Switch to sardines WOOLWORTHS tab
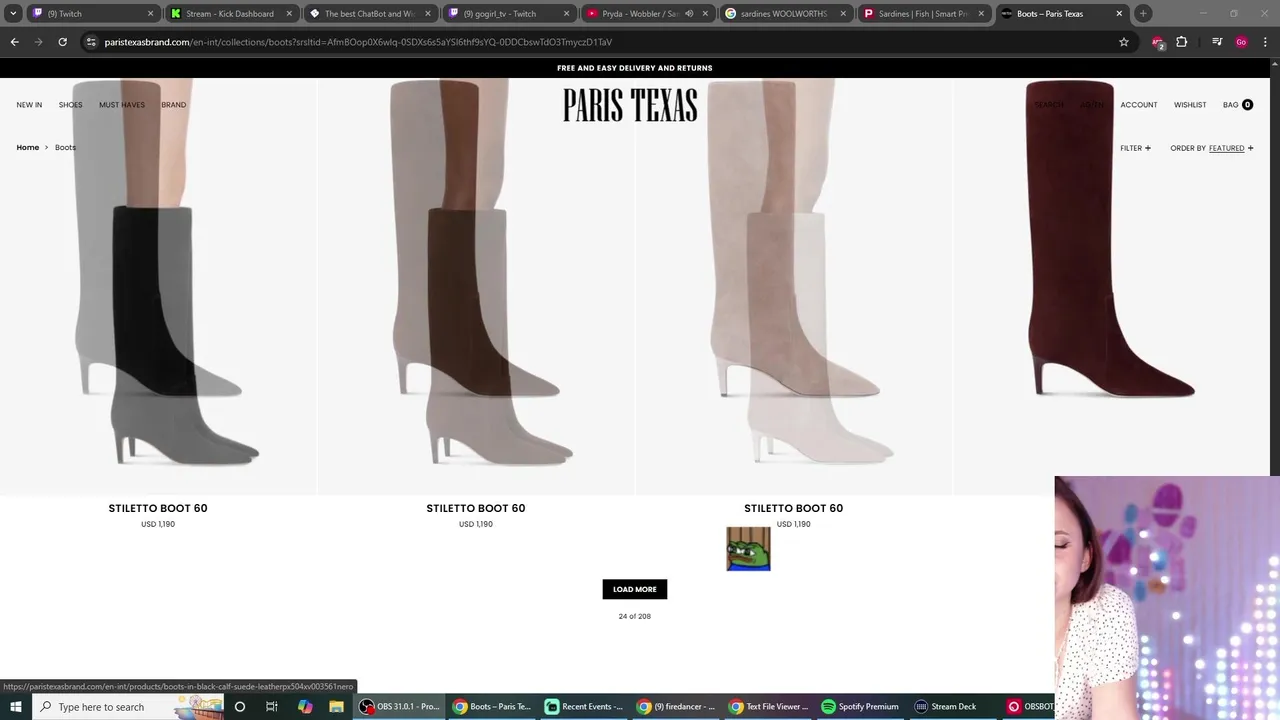 (x=785, y=14)
